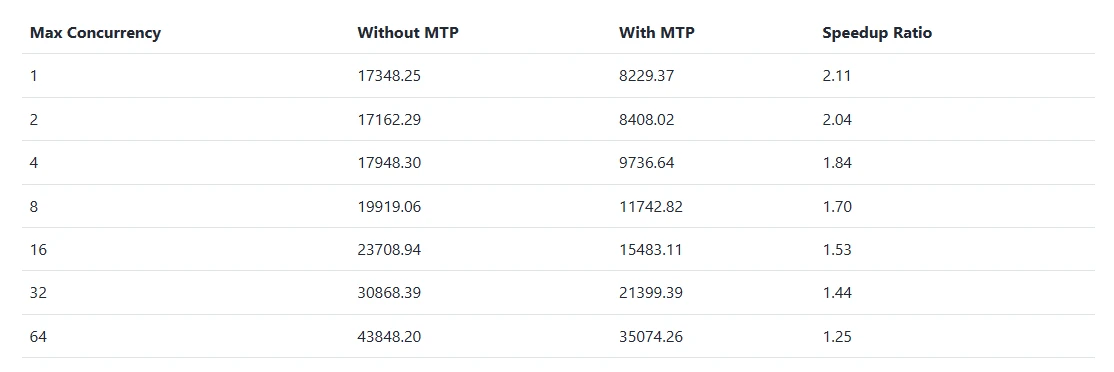1114x372 pixels.
Task: Select the 17162.29 cell
Action: tap(389, 119)
